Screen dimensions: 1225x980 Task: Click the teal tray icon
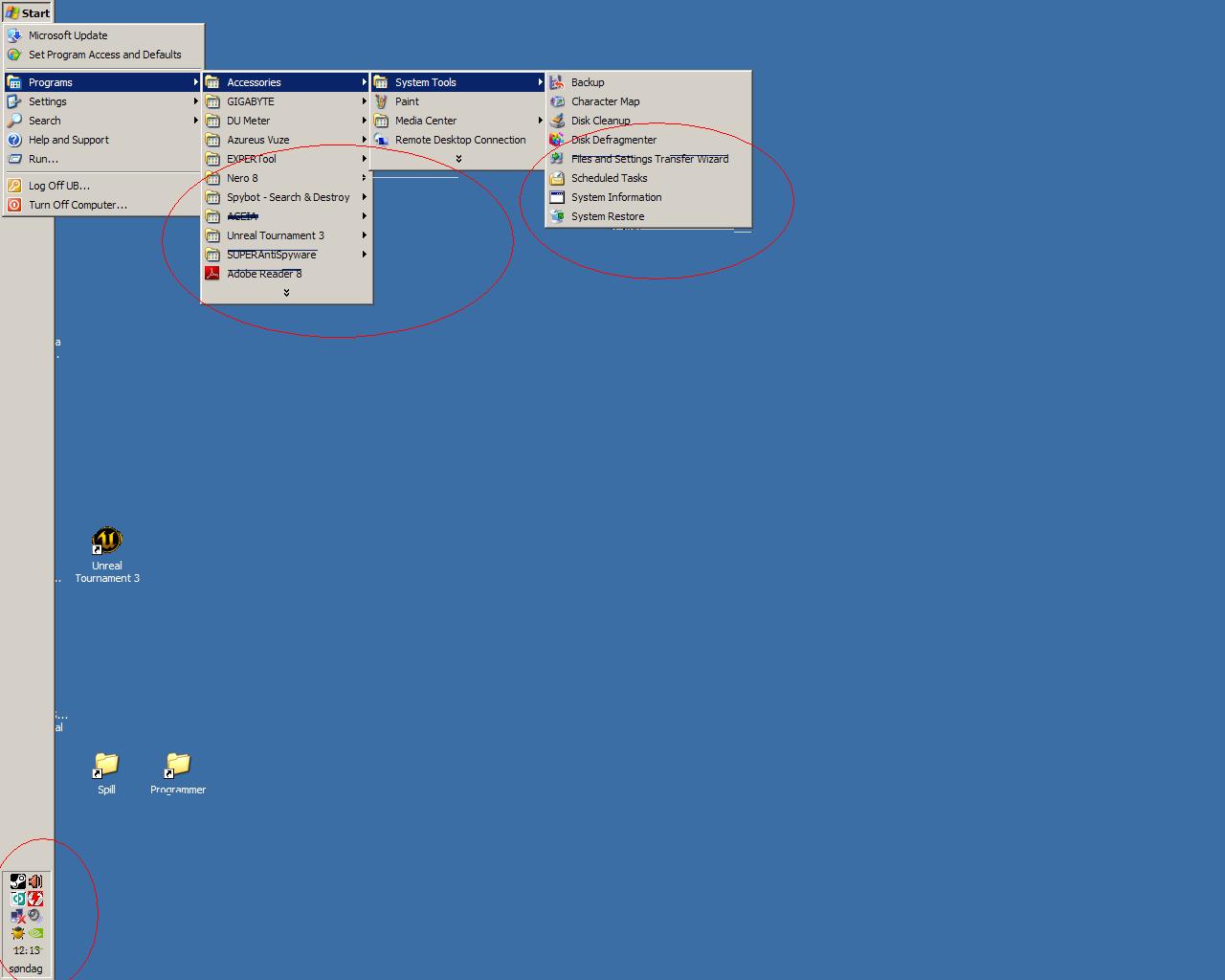coord(18,899)
